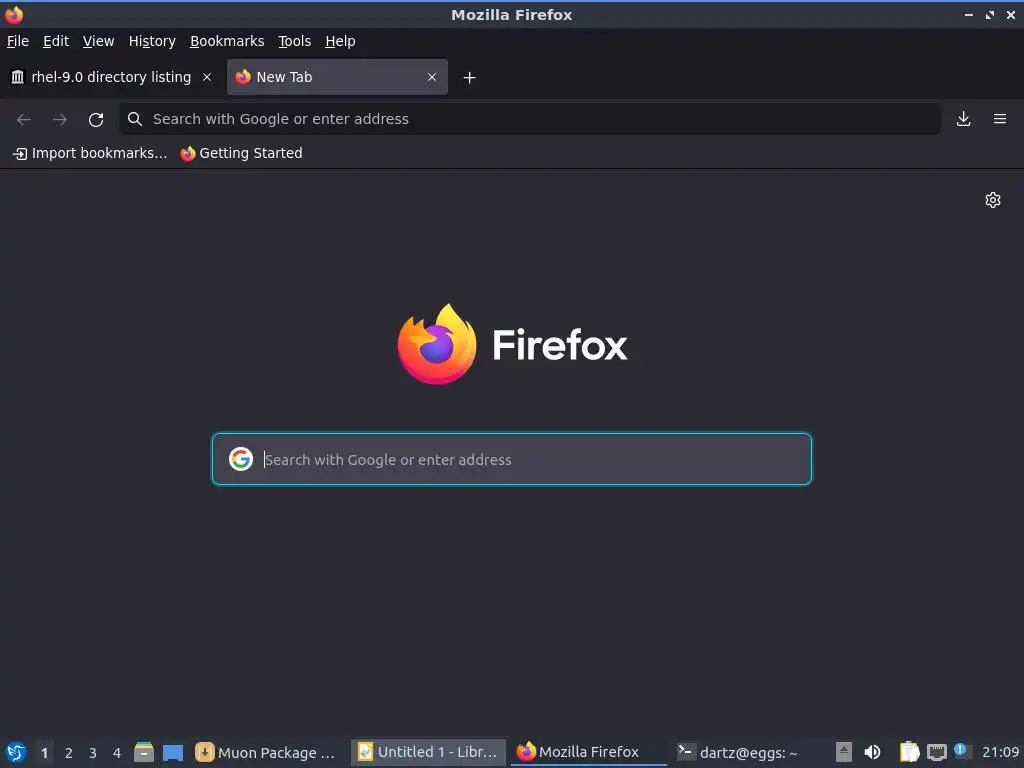Open a new tab with plus button
The image size is (1024, 768).
tap(470, 78)
